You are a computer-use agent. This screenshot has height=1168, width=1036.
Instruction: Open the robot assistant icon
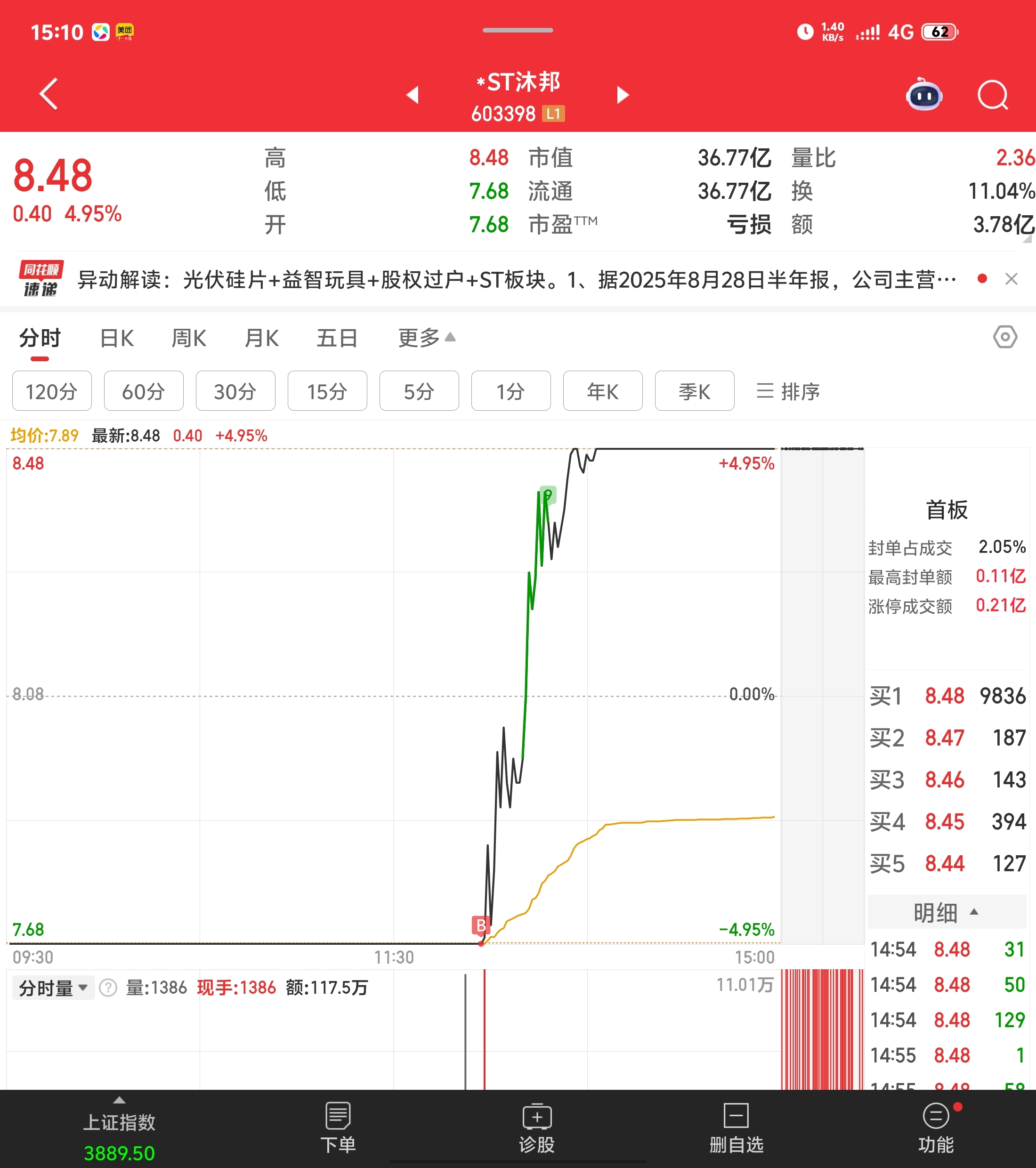click(924, 95)
